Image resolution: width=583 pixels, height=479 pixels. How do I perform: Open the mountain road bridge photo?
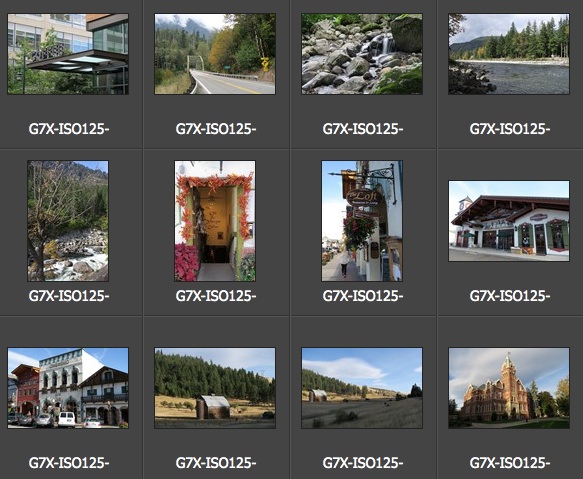[215, 54]
